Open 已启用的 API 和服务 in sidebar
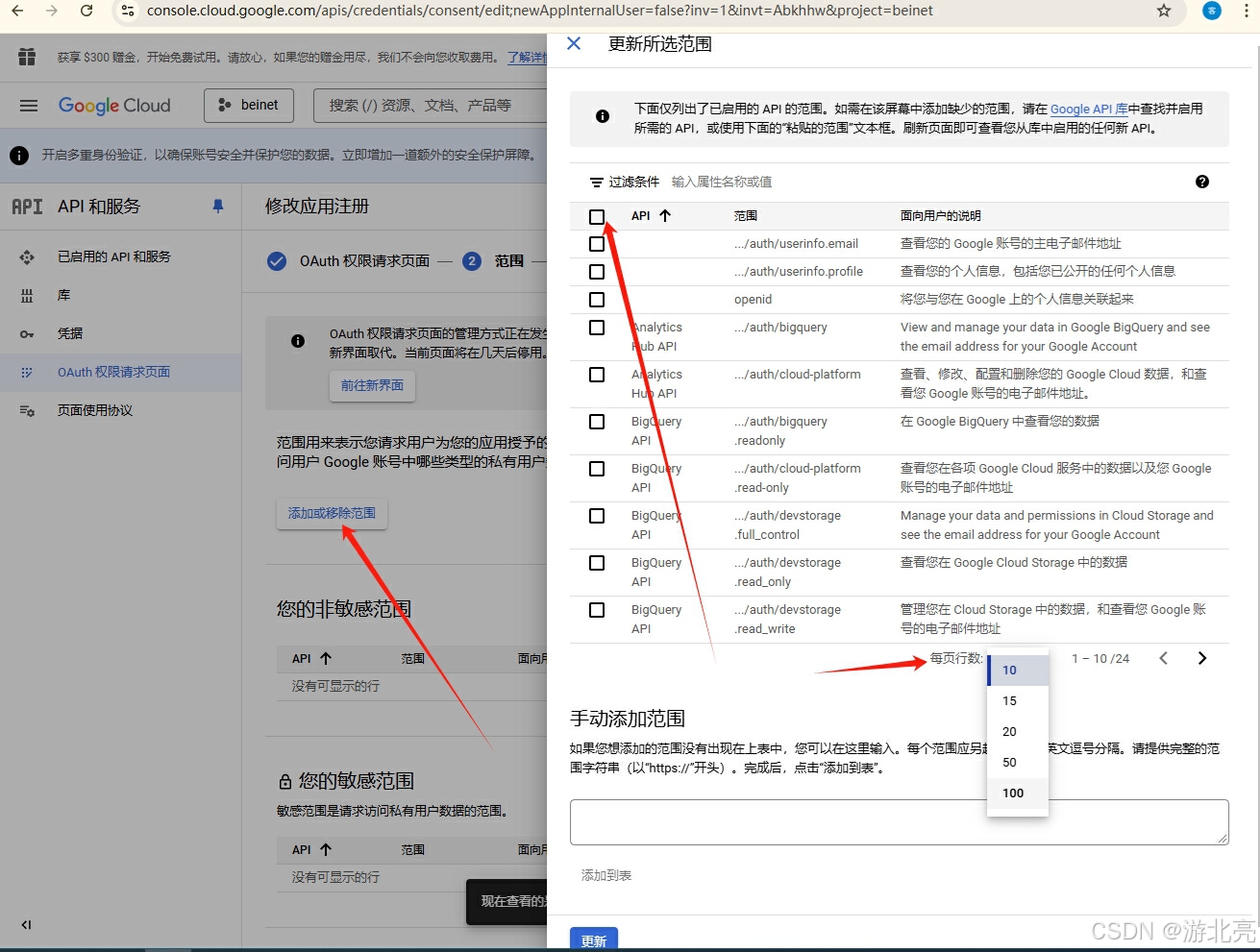 (x=120, y=257)
